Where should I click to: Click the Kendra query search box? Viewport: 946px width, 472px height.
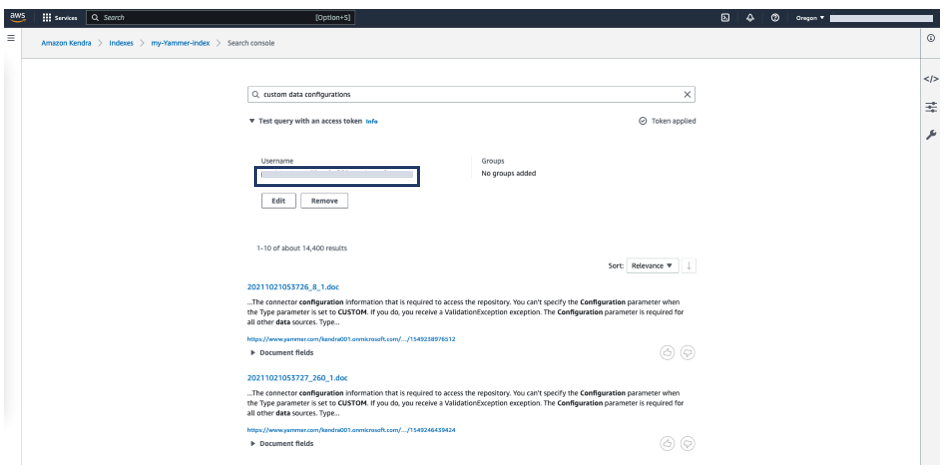click(x=471, y=95)
